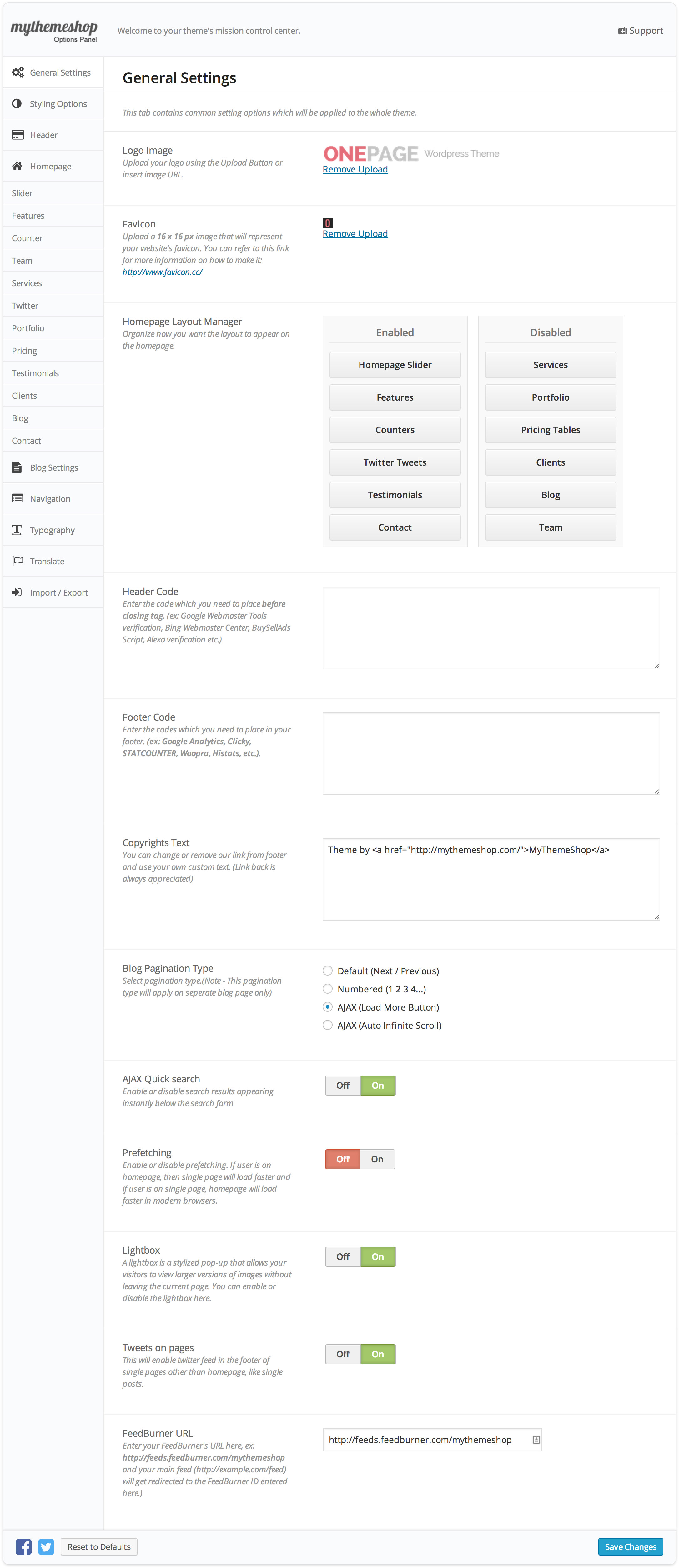Image resolution: width=679 pixels, height=1568 pixels.
Task: Click the disabled Services layout block
Action: tap(551, 365)
